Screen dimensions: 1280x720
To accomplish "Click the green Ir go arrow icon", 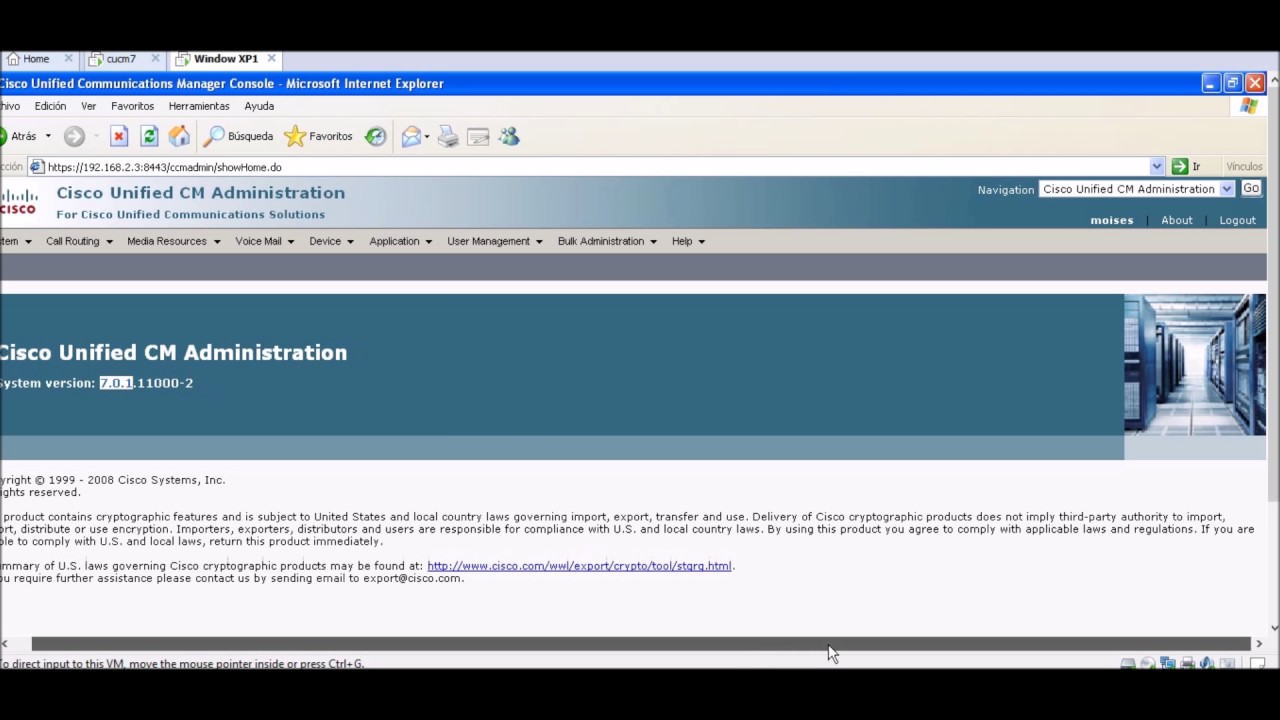I will pyautogui.click(x=1179, y=167).
